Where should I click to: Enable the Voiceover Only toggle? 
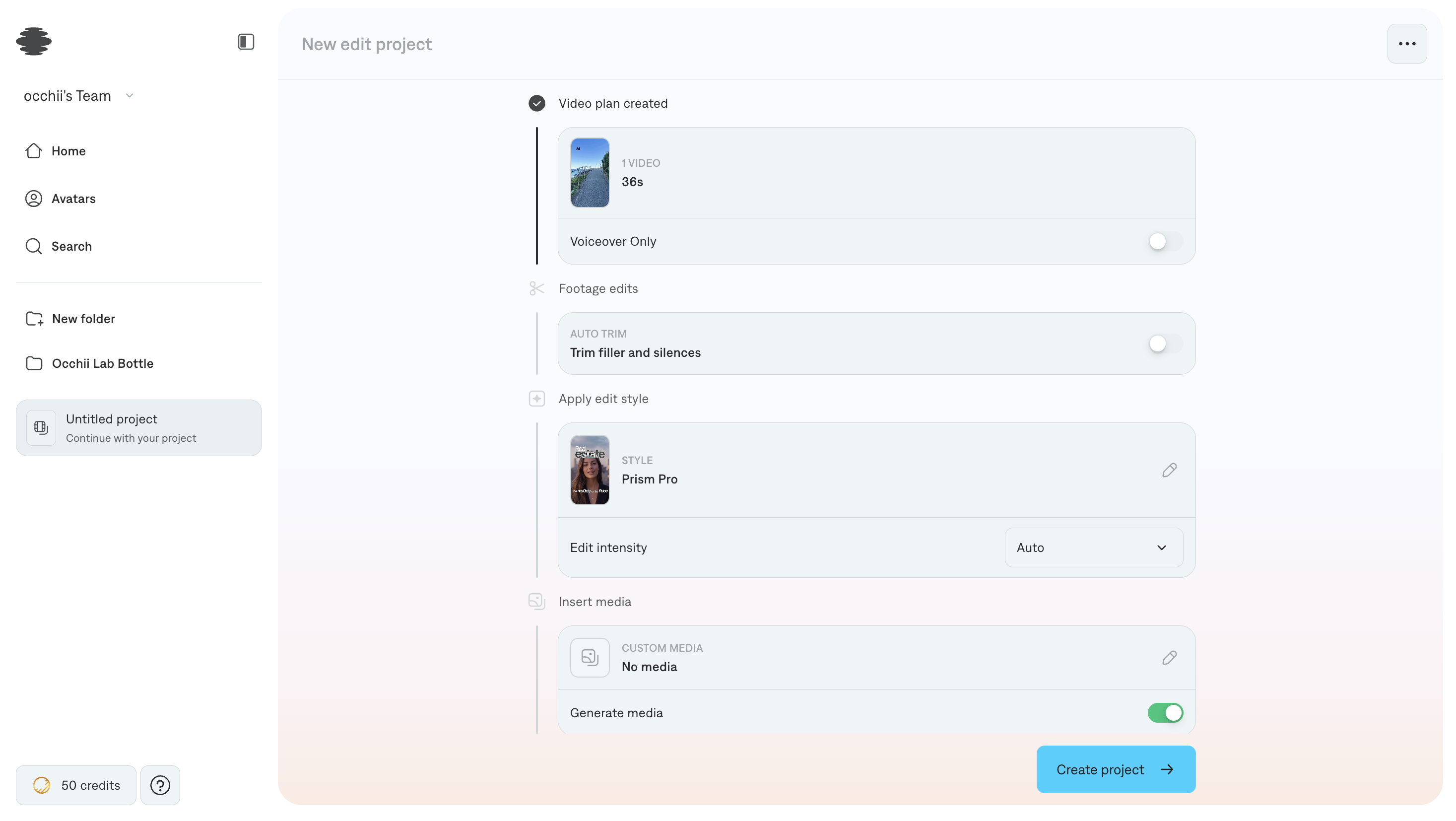(x=1166, y=241)
